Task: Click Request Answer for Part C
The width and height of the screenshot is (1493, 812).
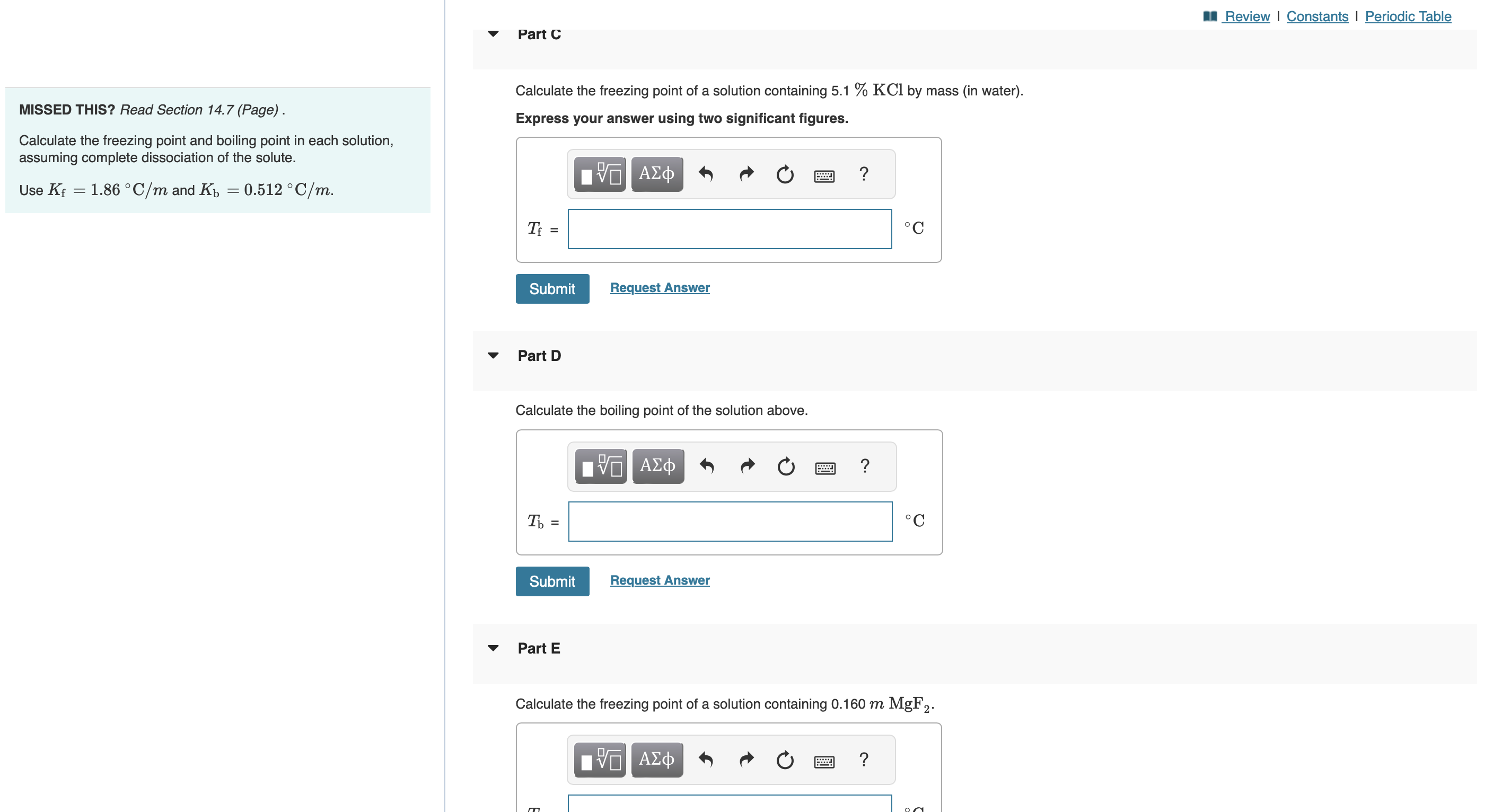Action: 659,287
